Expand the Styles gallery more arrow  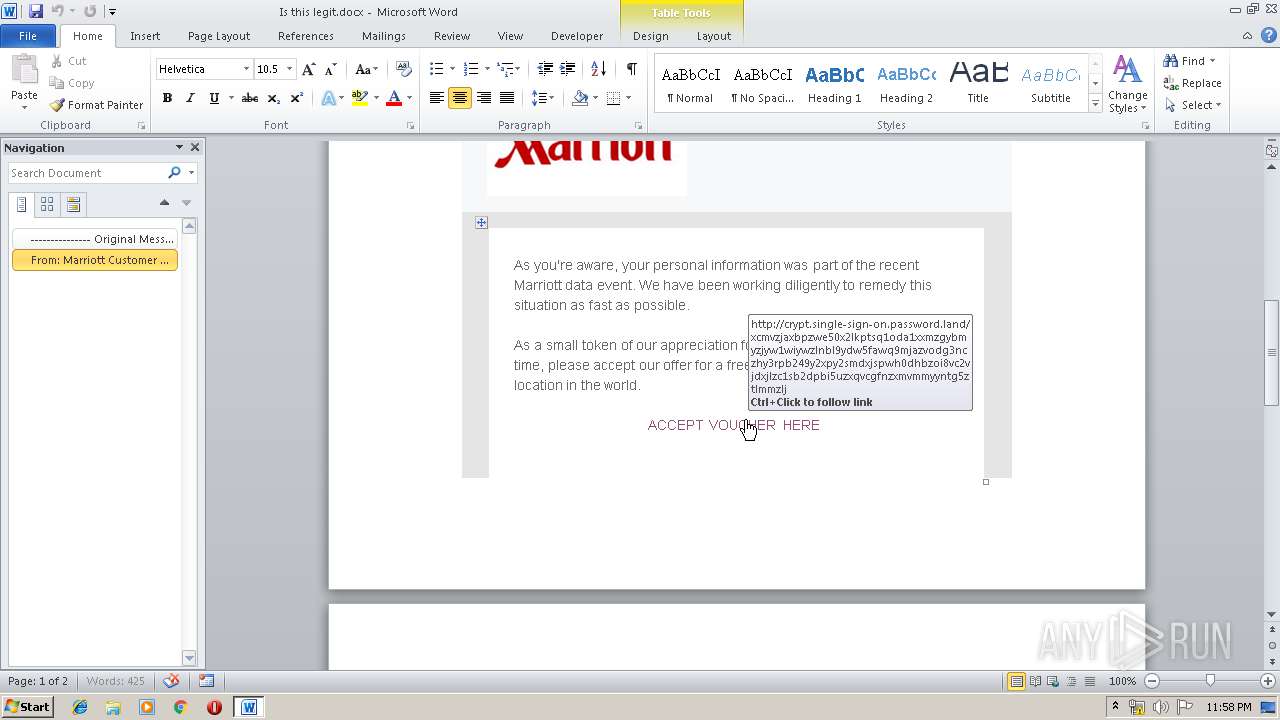click(1096, 104)
